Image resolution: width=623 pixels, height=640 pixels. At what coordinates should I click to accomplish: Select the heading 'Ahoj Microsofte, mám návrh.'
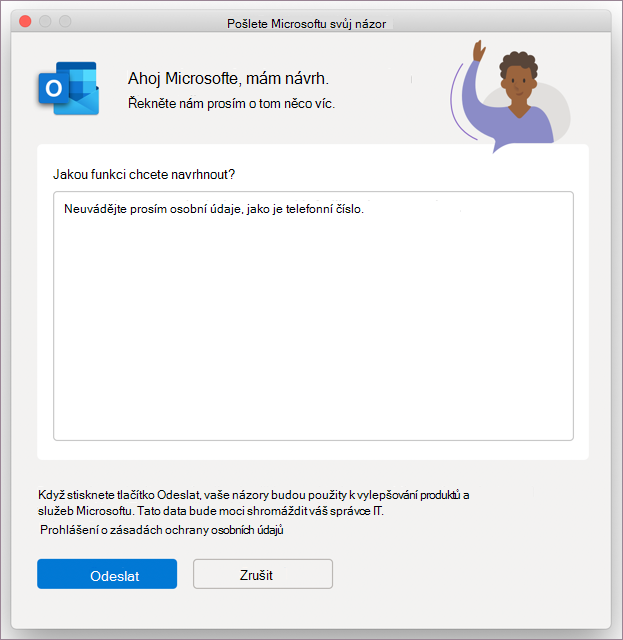click(228, 78)
